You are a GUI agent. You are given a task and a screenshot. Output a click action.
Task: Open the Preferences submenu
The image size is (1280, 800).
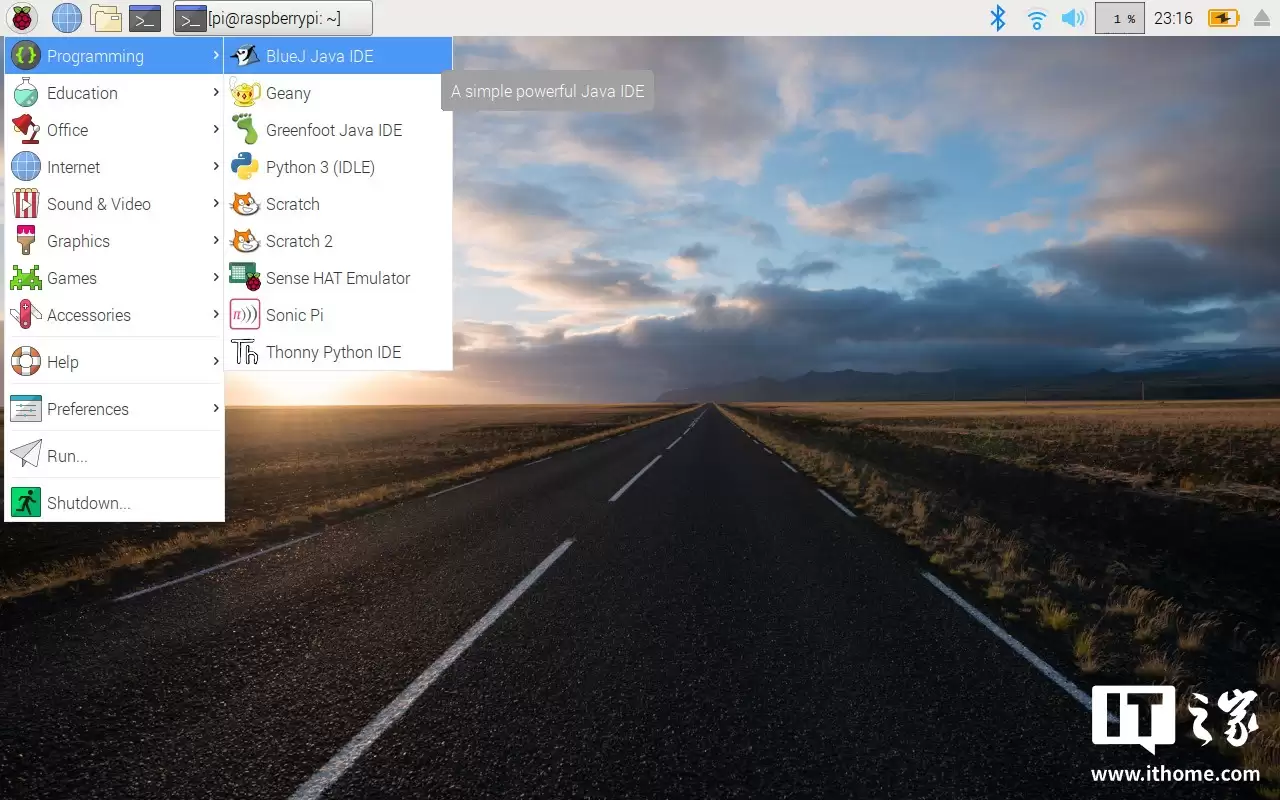(88, 409)
